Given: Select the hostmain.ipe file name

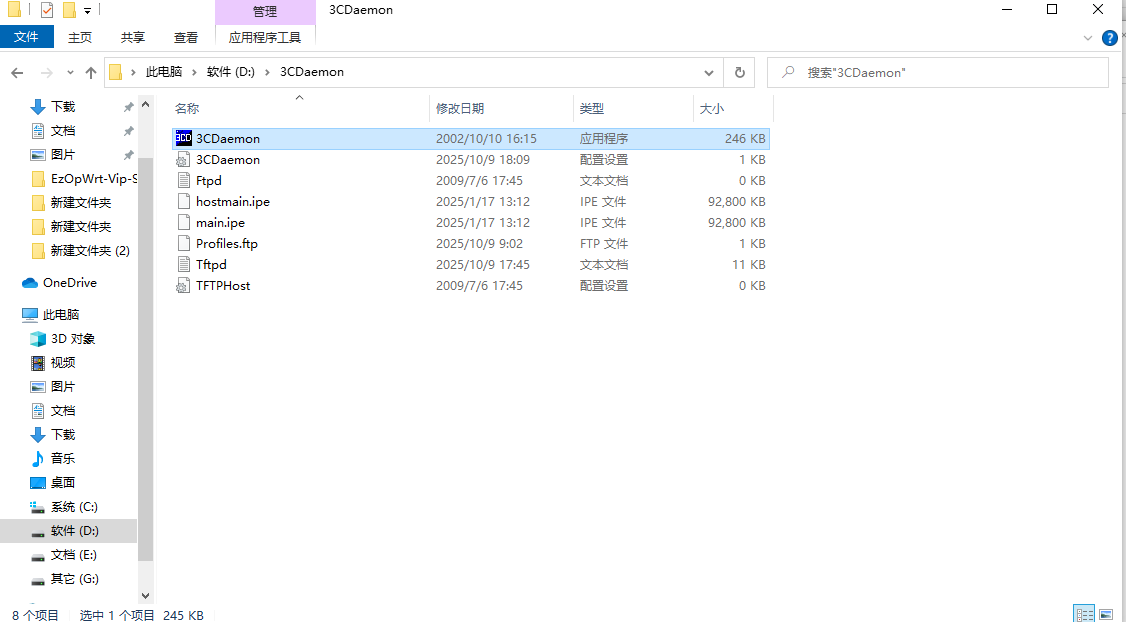Looking at the screenshot, I should point(233,202).
